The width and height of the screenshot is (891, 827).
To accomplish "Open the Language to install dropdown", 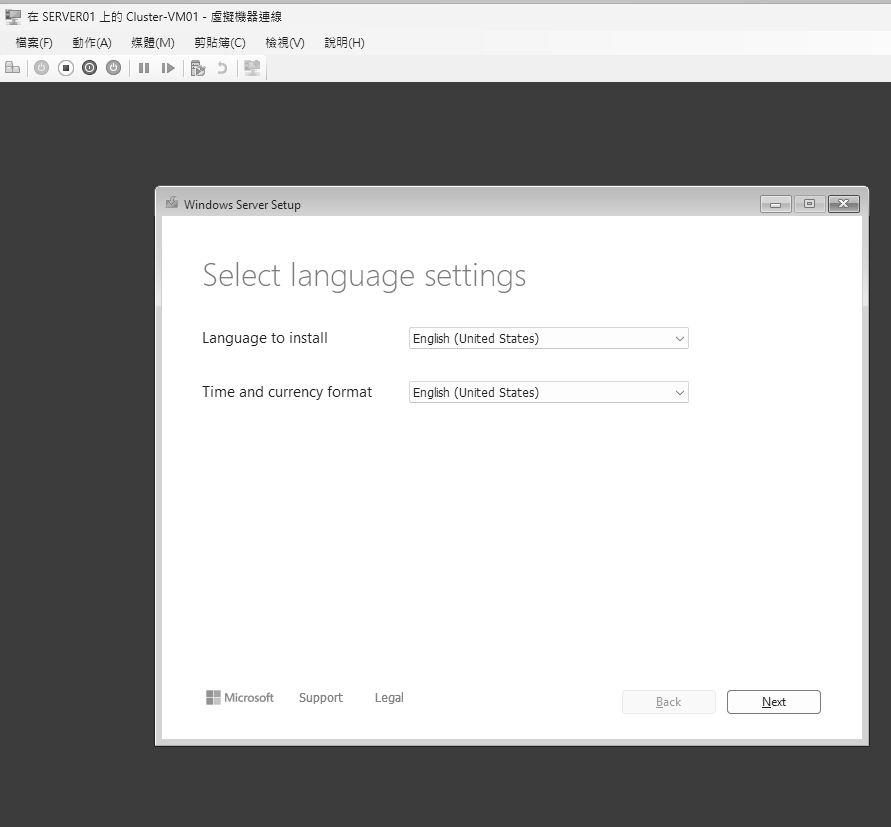I will 548,338.
